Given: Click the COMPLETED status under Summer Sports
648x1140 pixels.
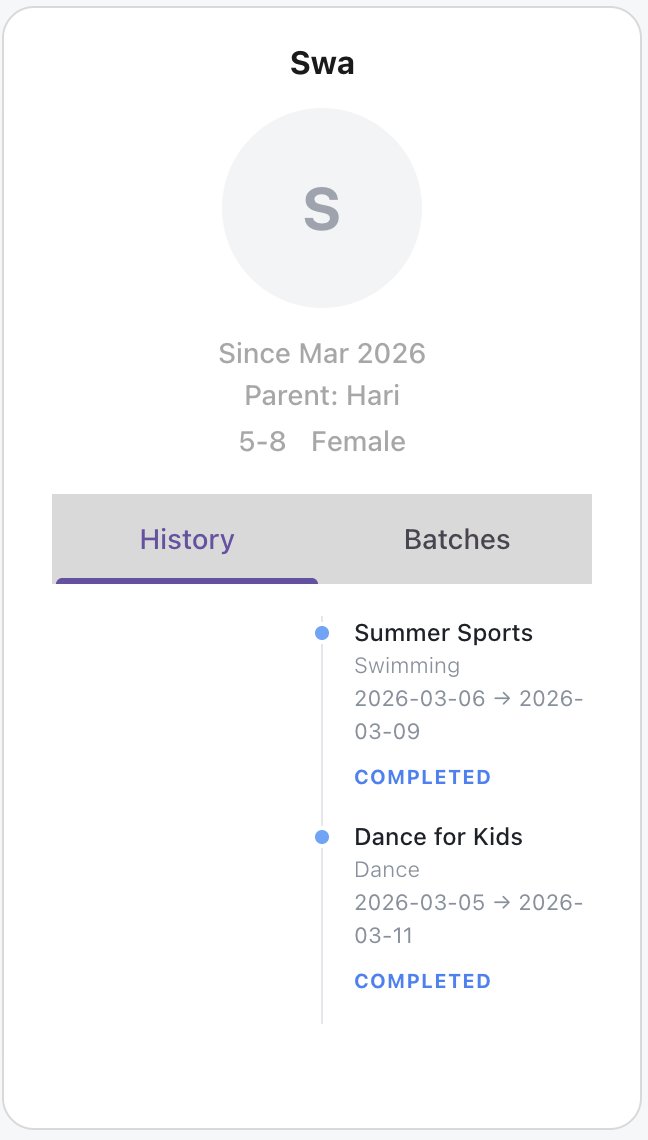Looking at the screenshot, I should click(423, 777).
